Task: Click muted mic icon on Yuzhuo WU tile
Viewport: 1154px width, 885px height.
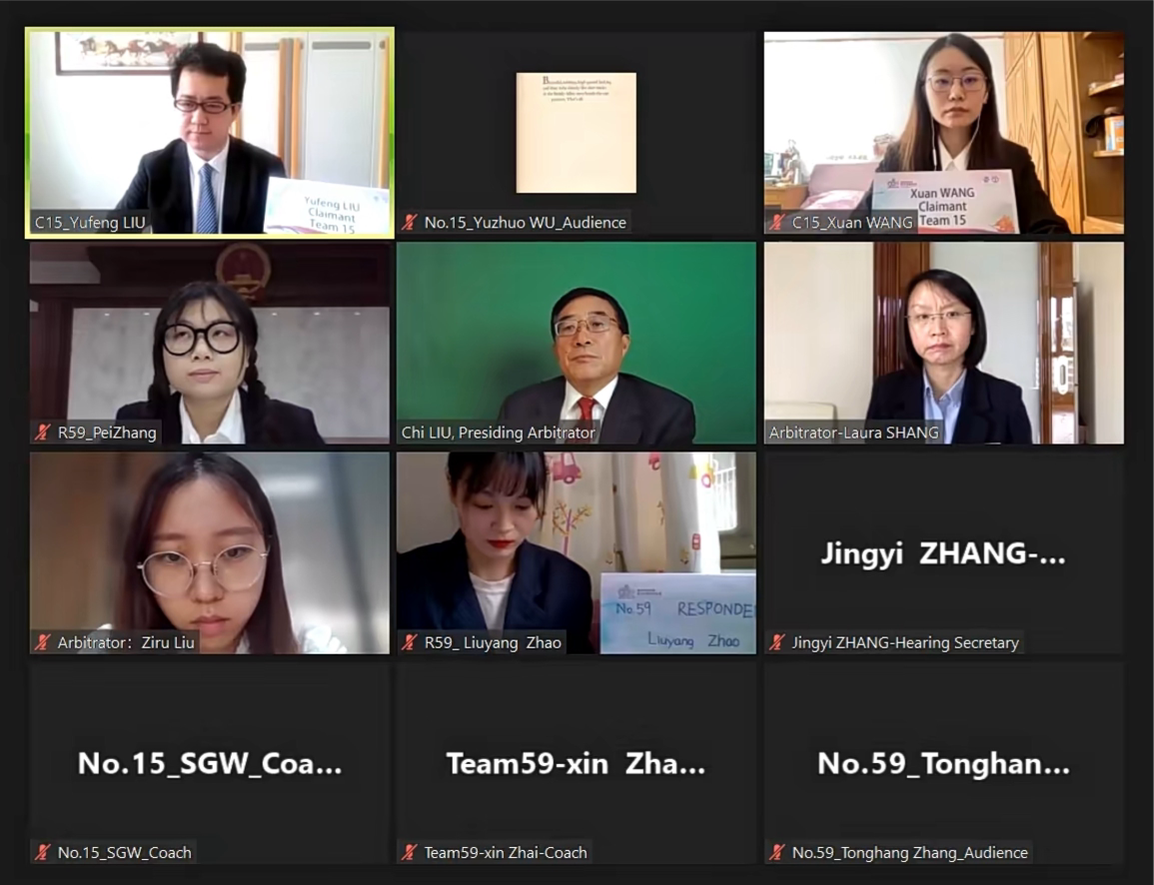Action: 410,222
